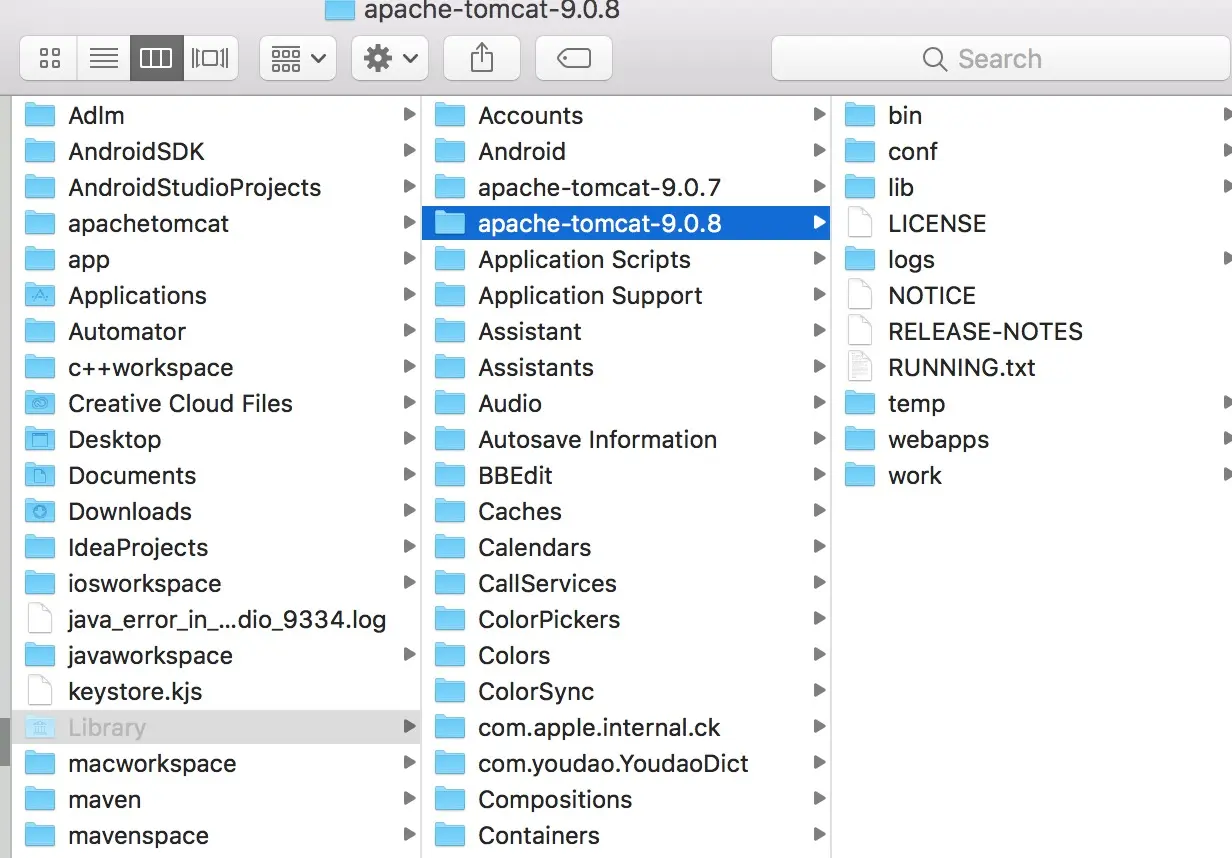The width and height of the screenshot is (1232, 858).
Task: Click the RUNNING.txt document icon
Action: coord(860,368)
